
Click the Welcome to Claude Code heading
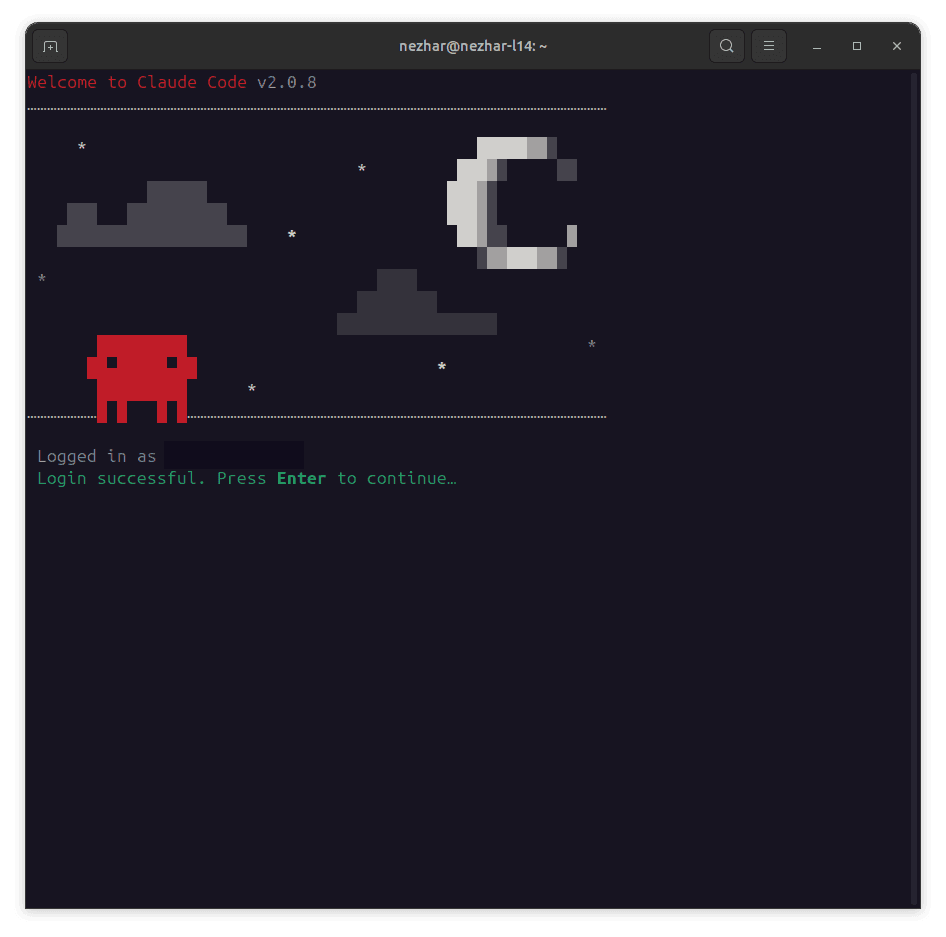tap(137, 83)
